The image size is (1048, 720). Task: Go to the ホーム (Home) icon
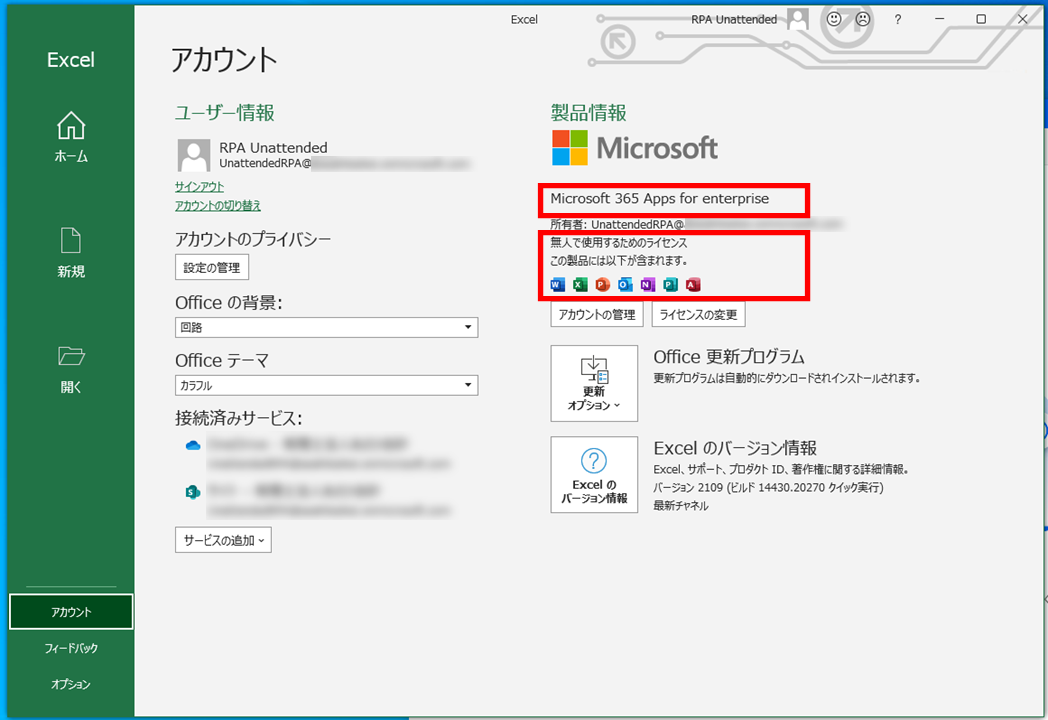tap(71, 126)
